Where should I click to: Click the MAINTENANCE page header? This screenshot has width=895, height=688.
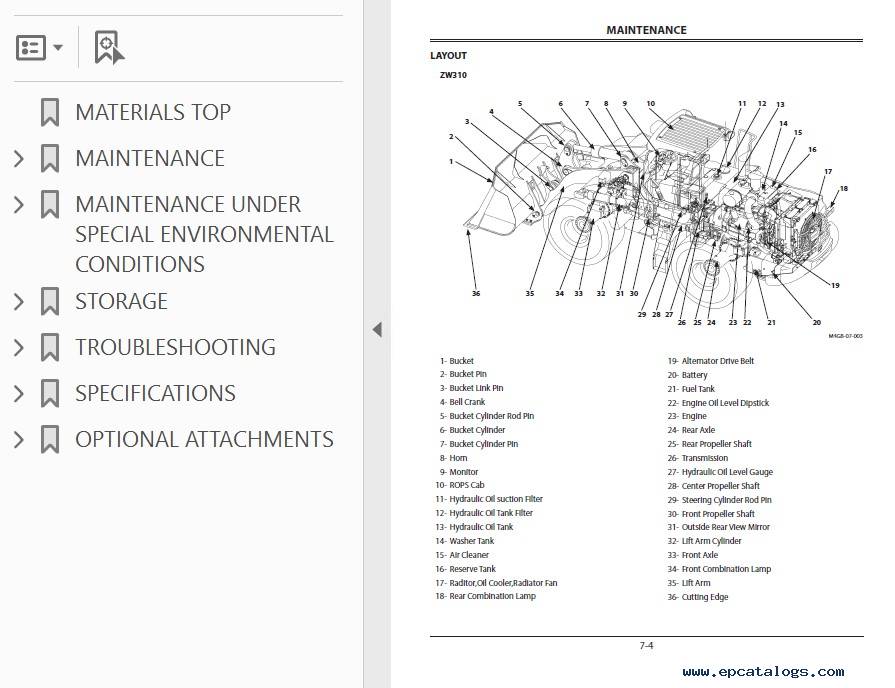pos(646,30)
